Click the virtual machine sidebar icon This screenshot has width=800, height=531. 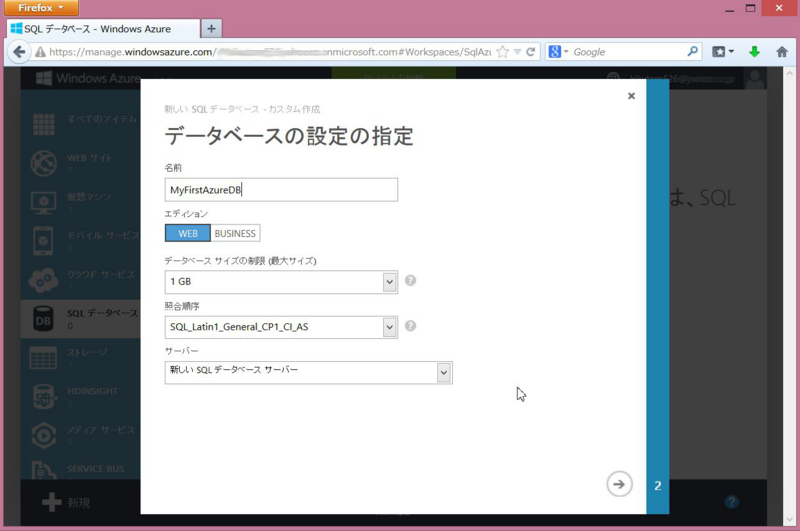point(43,203)
